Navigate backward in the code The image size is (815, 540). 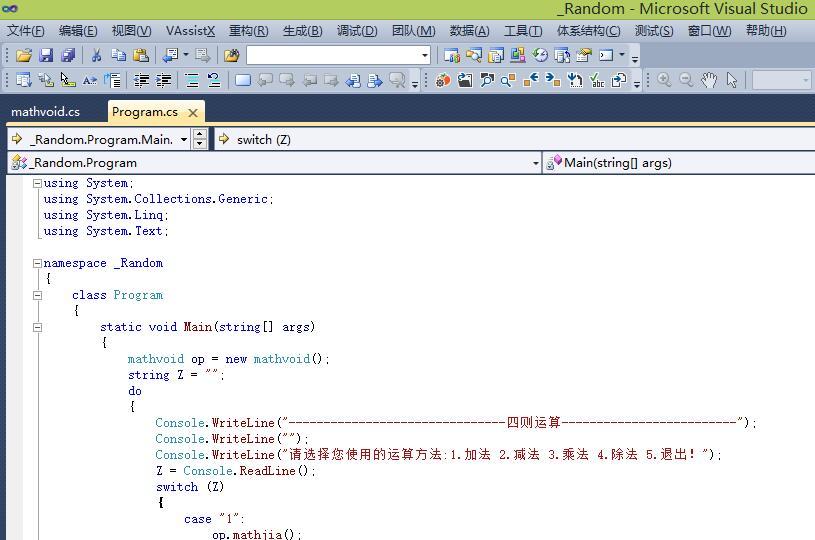point(170,55)
